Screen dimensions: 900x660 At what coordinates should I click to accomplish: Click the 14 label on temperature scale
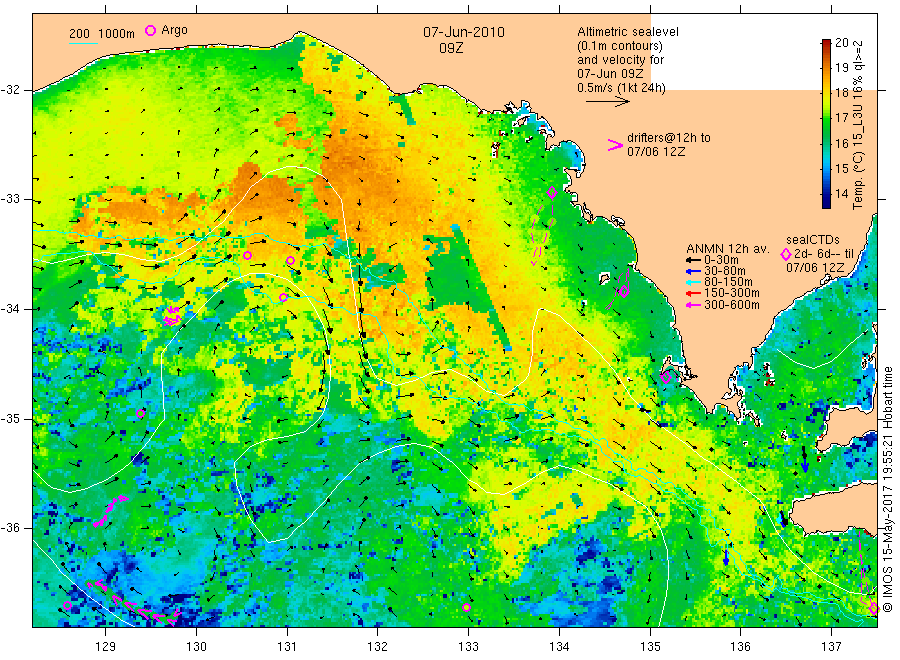[x=841, y=193]
